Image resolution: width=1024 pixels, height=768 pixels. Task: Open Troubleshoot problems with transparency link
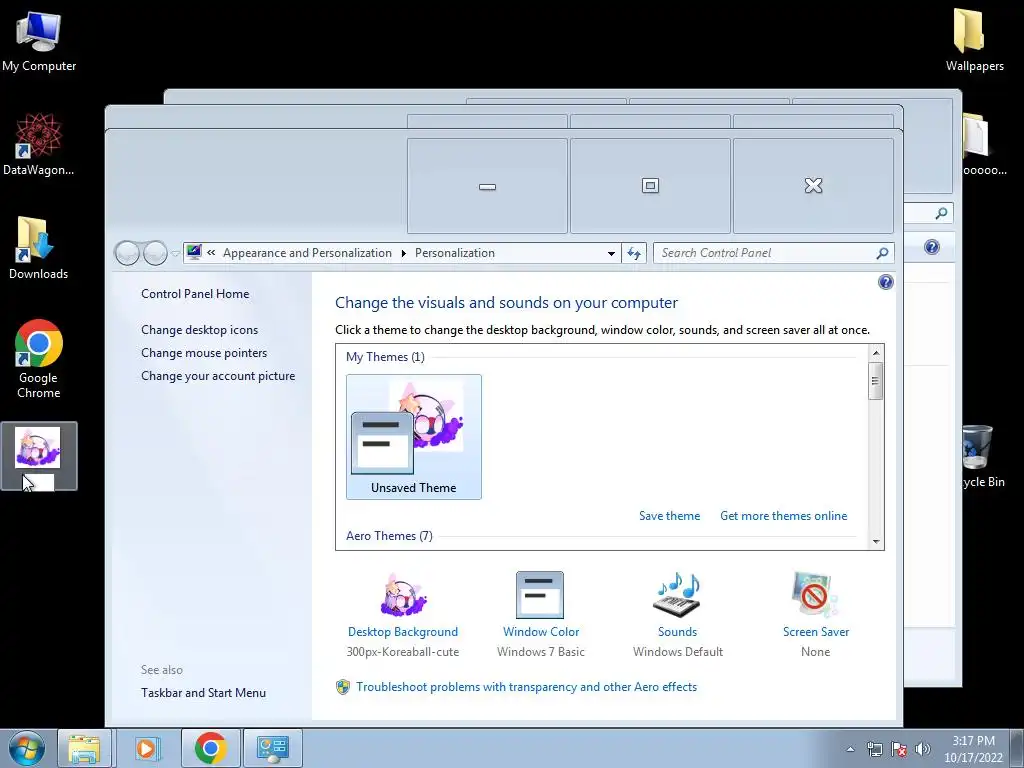tap(526, 687)
